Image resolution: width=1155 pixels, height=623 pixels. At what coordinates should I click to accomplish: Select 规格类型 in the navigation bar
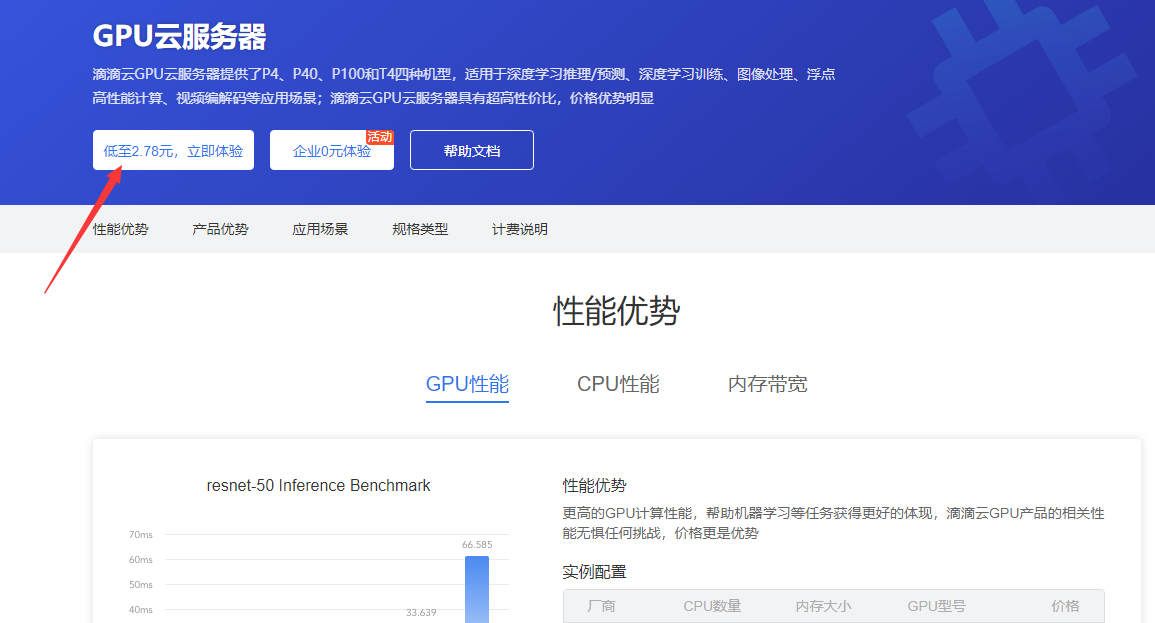420,229
